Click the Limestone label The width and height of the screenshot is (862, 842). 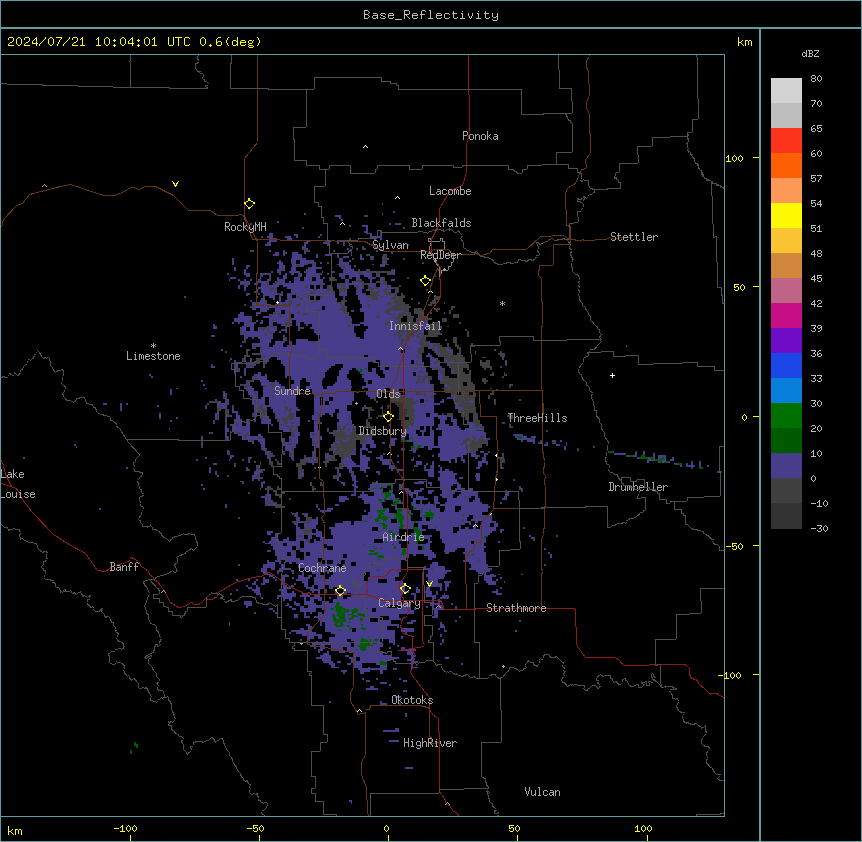click(x=153, y=356)
